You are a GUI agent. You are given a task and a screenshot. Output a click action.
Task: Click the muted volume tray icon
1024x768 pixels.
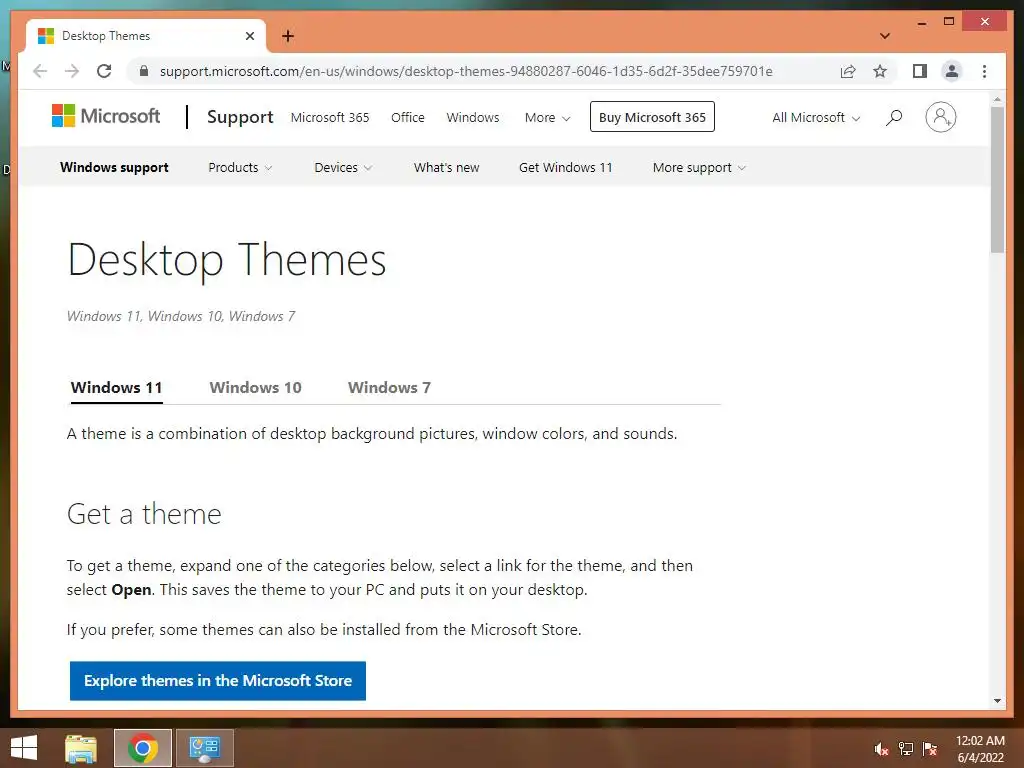tap(881, 749)
